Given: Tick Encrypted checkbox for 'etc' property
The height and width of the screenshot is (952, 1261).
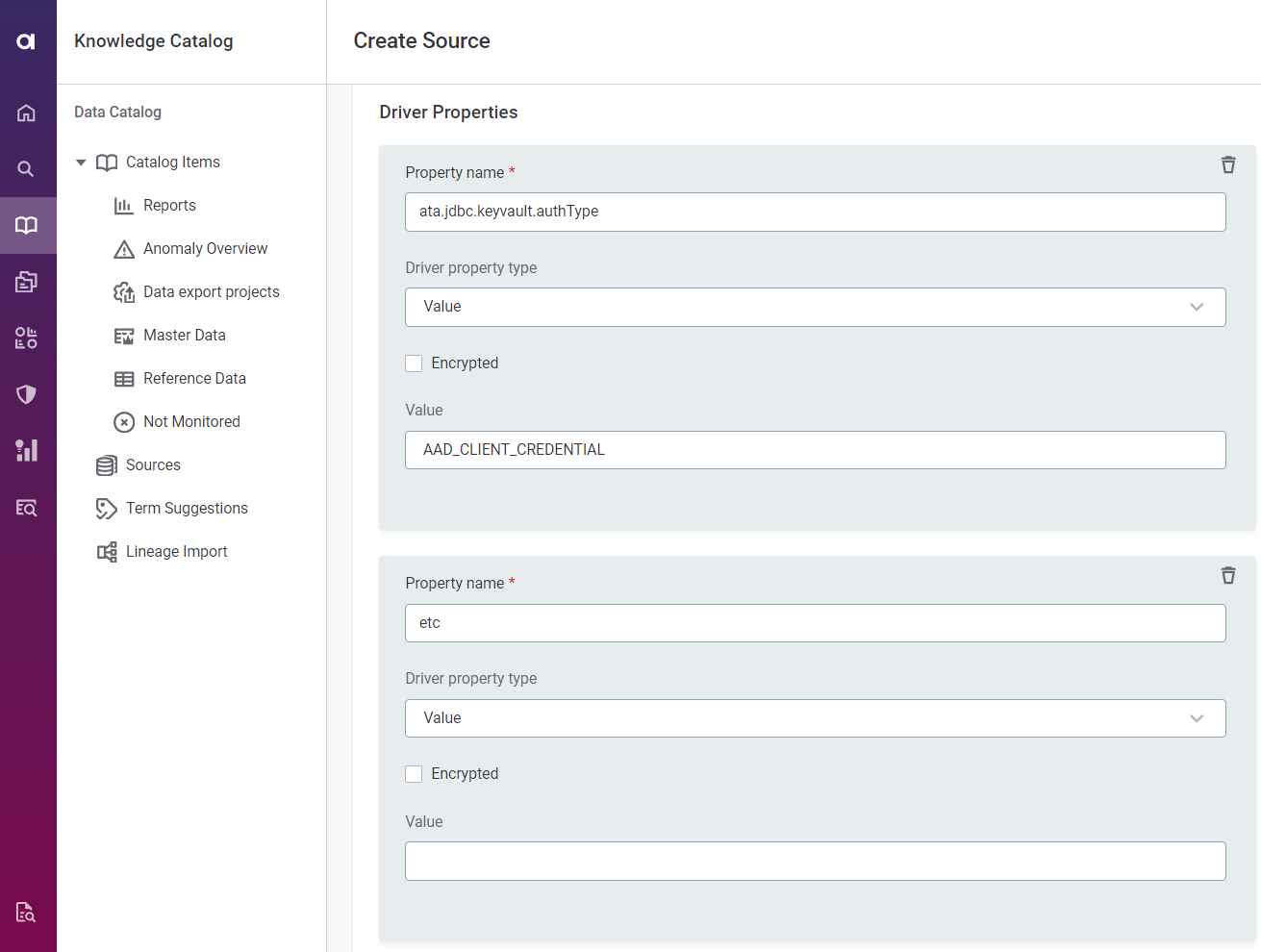Looking at the screenshot, I should pos(414,774).
